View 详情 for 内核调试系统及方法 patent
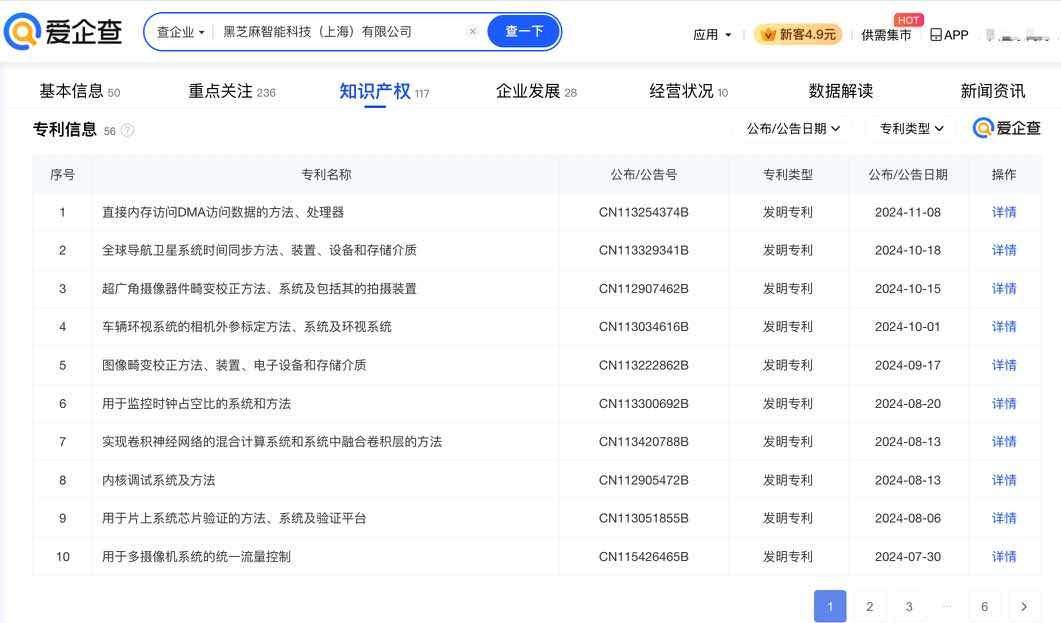This screenshot has height=623, width=1061. [1003, 480]
